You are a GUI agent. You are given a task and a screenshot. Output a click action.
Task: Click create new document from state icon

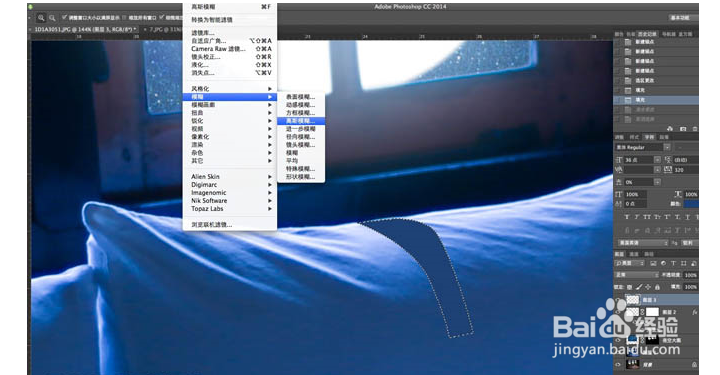tap(670, 129)
